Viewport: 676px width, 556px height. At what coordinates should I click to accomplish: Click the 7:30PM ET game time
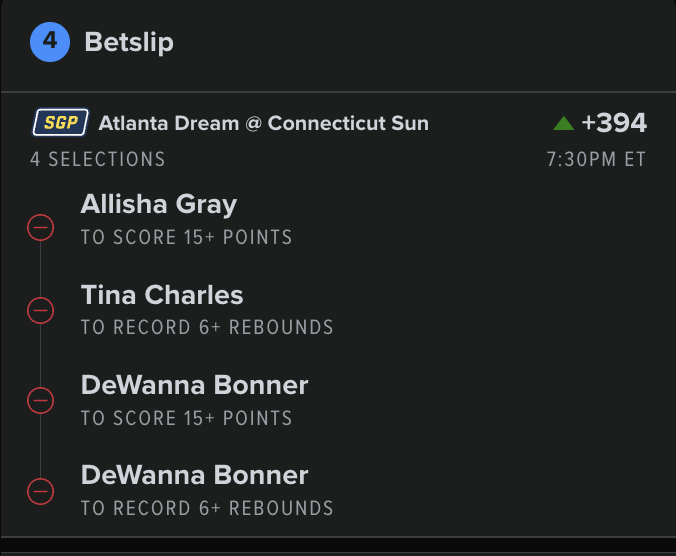[x=597, y=159]
